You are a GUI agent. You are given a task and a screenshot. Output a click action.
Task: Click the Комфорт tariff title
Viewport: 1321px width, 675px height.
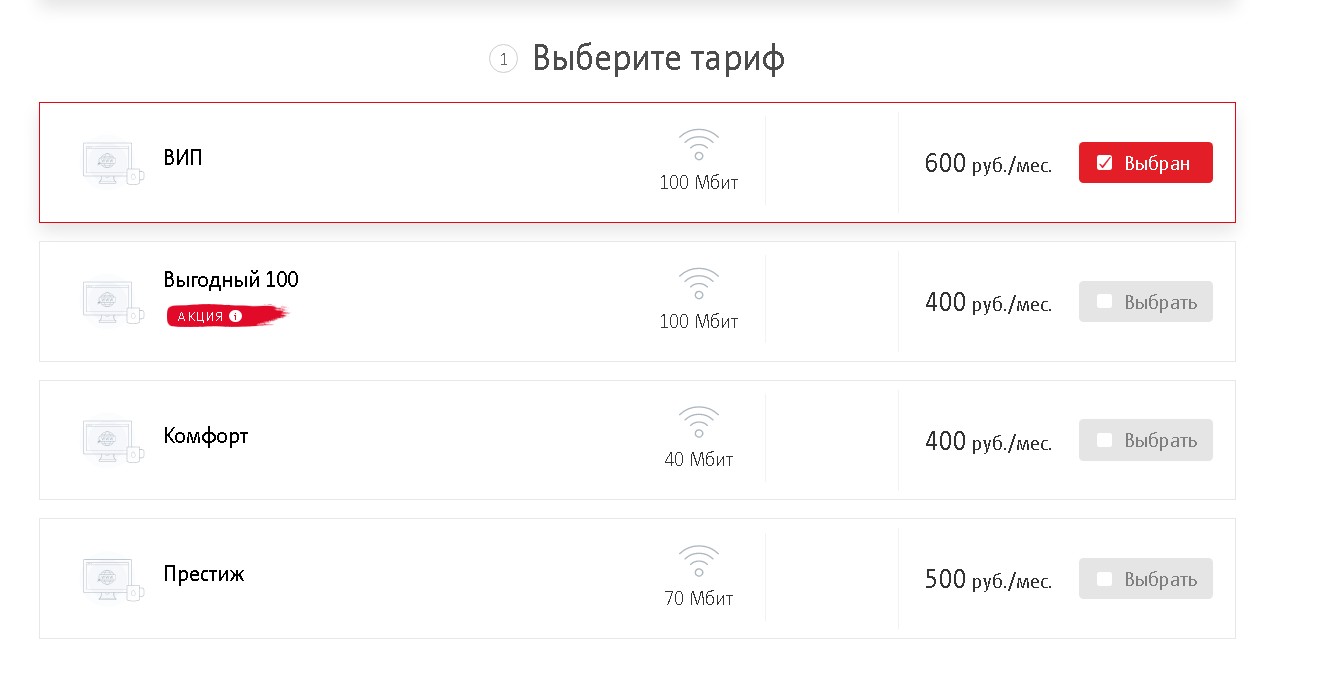[x=206, y=436]
